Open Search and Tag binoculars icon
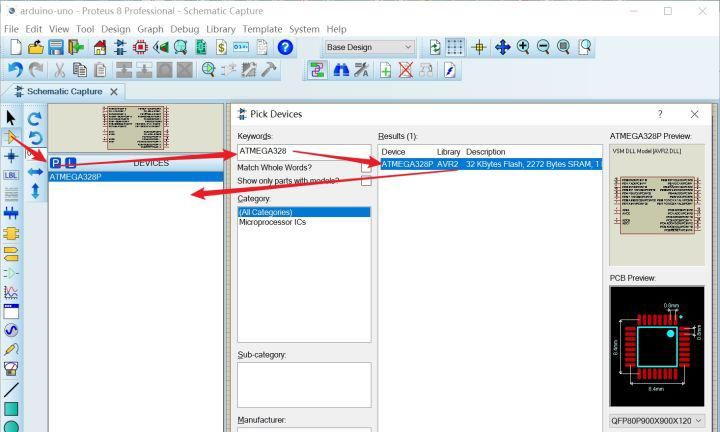The width and height of the screenshot is (720, 432). [341, 70]
